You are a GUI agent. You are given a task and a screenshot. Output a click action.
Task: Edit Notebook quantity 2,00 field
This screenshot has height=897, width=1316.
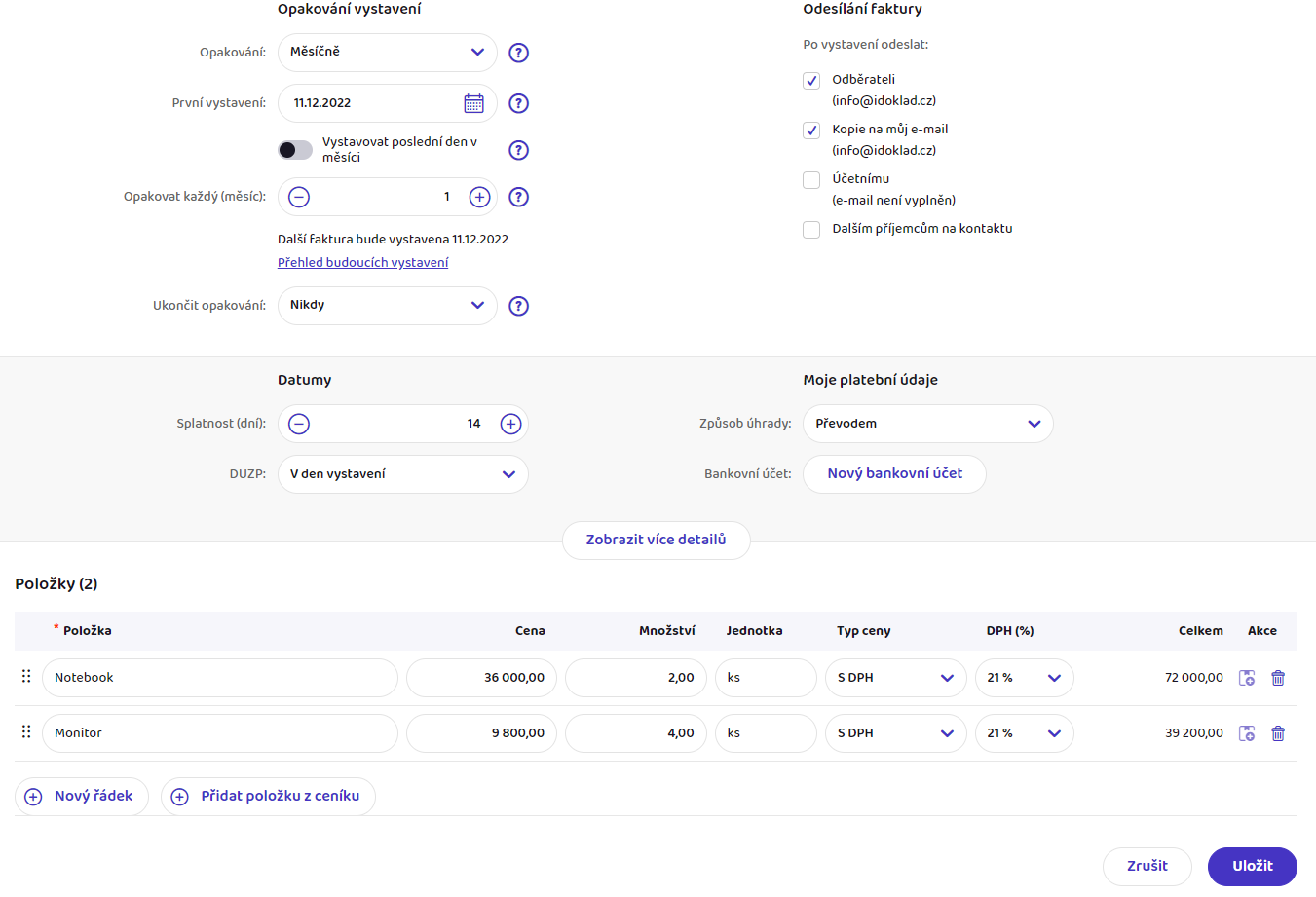636,678
